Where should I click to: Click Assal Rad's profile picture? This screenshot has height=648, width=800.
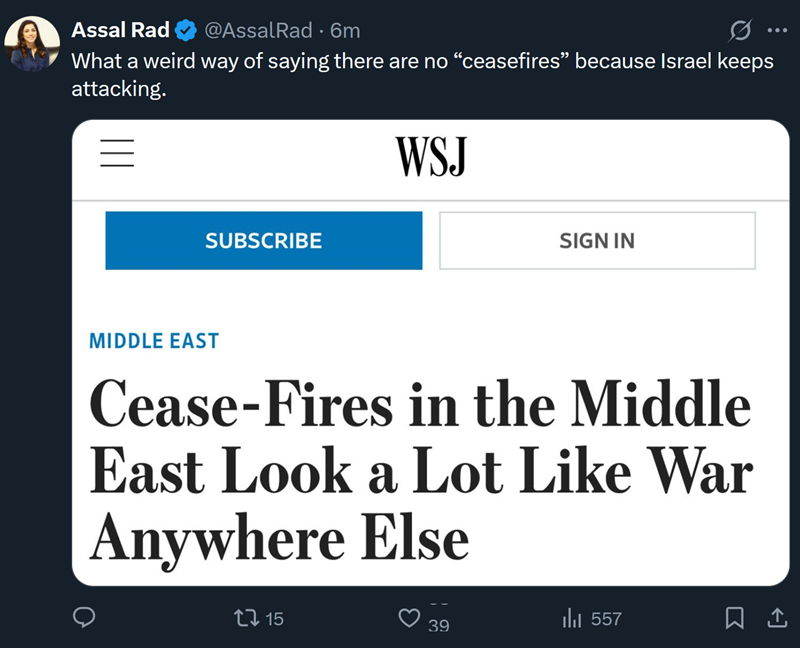click(30, 45)
